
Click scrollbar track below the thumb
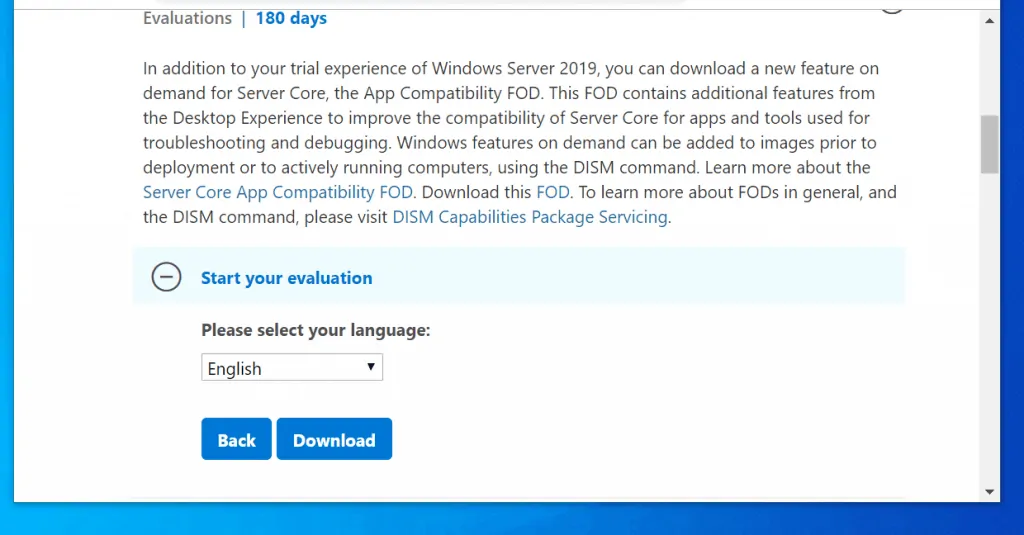click(989, 330)
